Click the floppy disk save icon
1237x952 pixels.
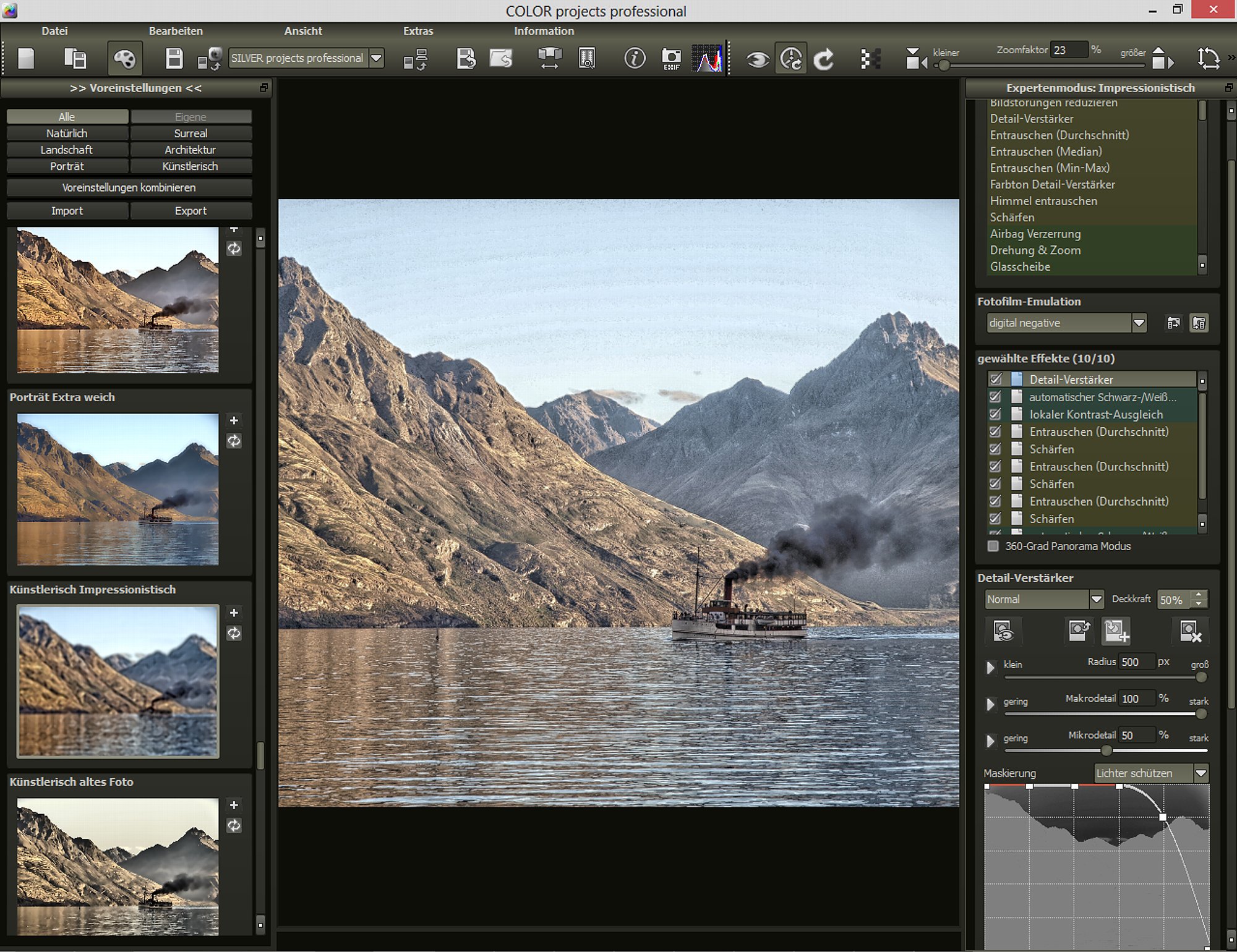[x=174, y=59]
